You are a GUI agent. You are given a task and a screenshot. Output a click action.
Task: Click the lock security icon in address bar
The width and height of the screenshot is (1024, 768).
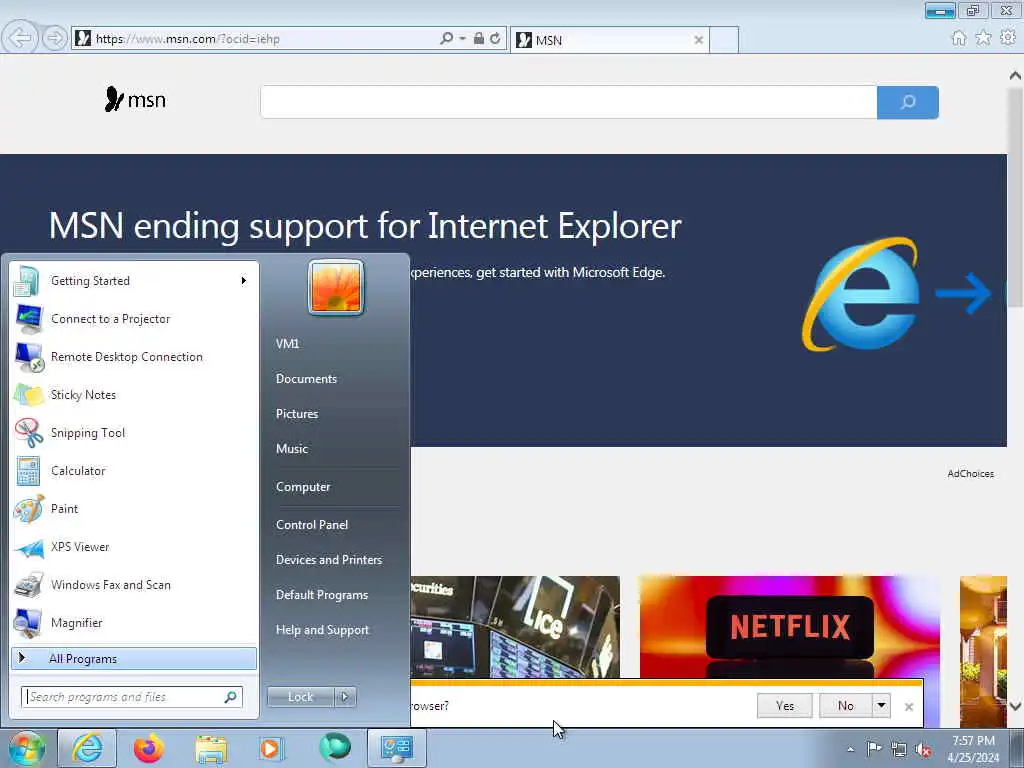[479, 39]
